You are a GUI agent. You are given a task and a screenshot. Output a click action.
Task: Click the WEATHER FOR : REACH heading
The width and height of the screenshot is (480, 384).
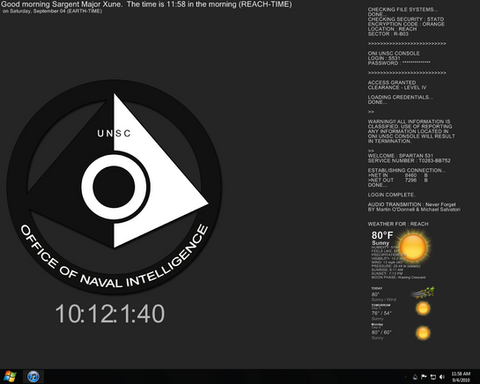point(398,224)
